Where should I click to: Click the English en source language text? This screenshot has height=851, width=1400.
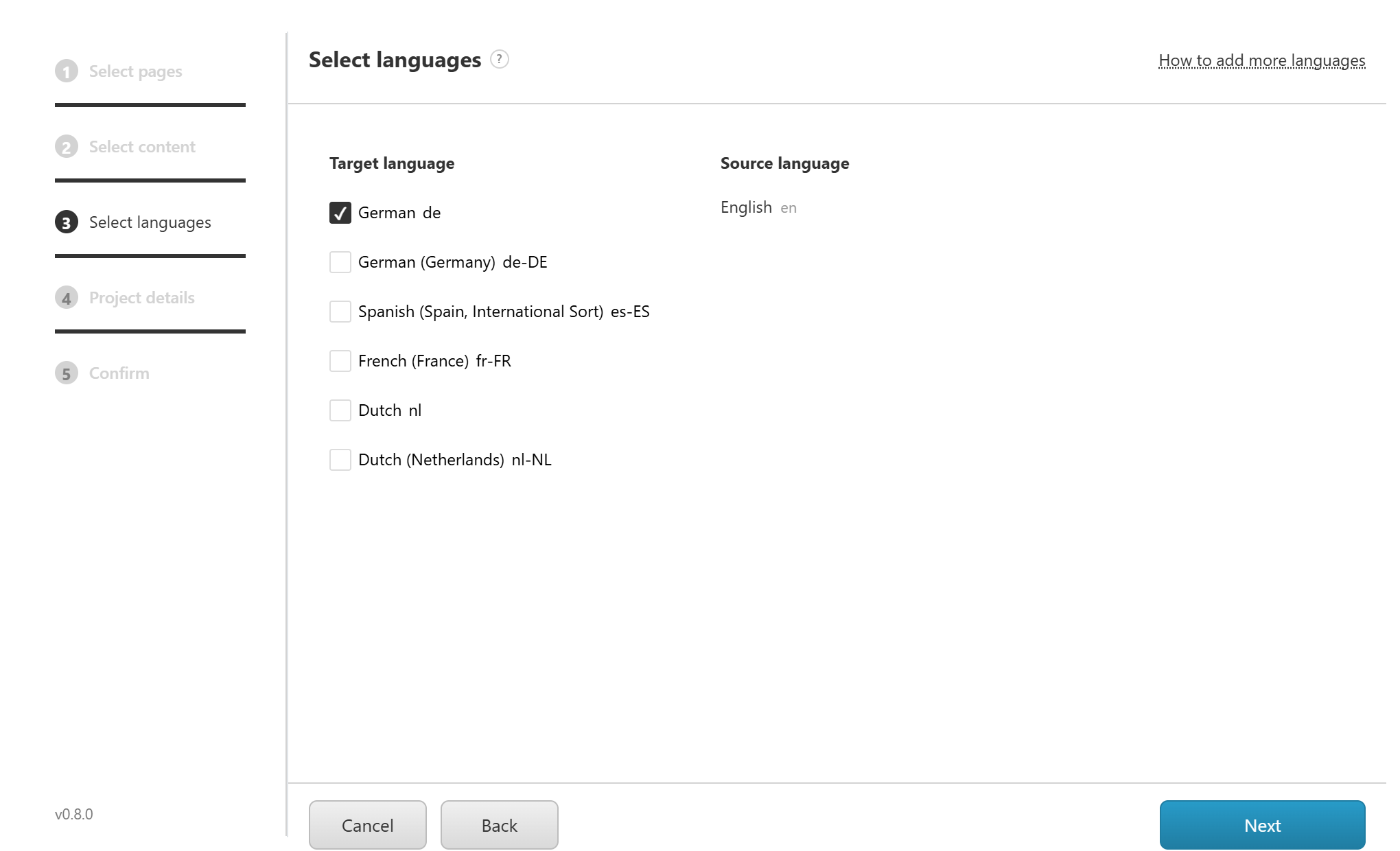coord(758,207)
